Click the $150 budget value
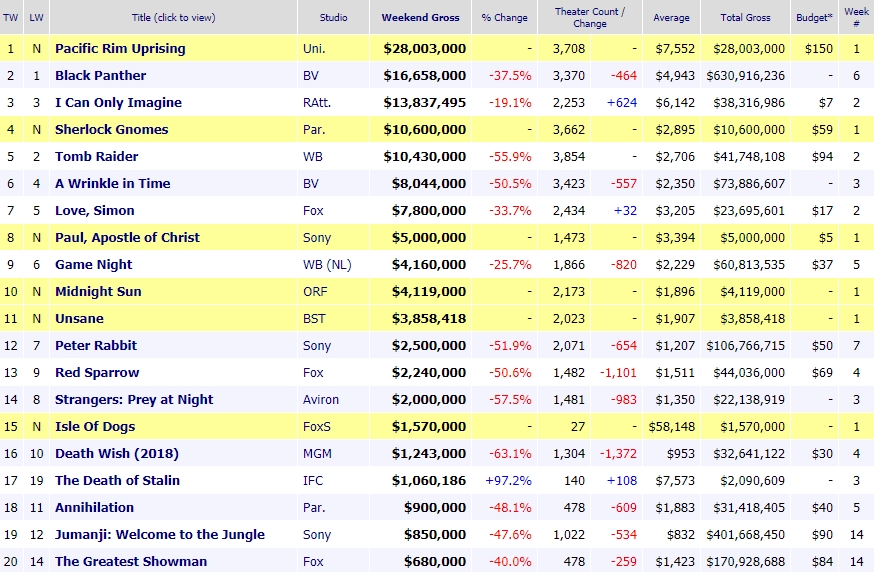This screenshot has width=874, height=572. click(x=819, y=49)
